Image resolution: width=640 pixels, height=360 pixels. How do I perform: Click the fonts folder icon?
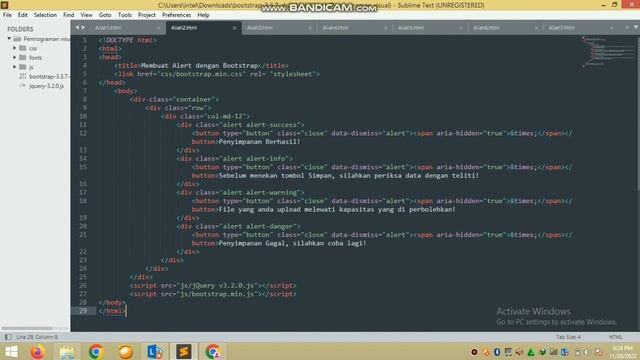23,58
